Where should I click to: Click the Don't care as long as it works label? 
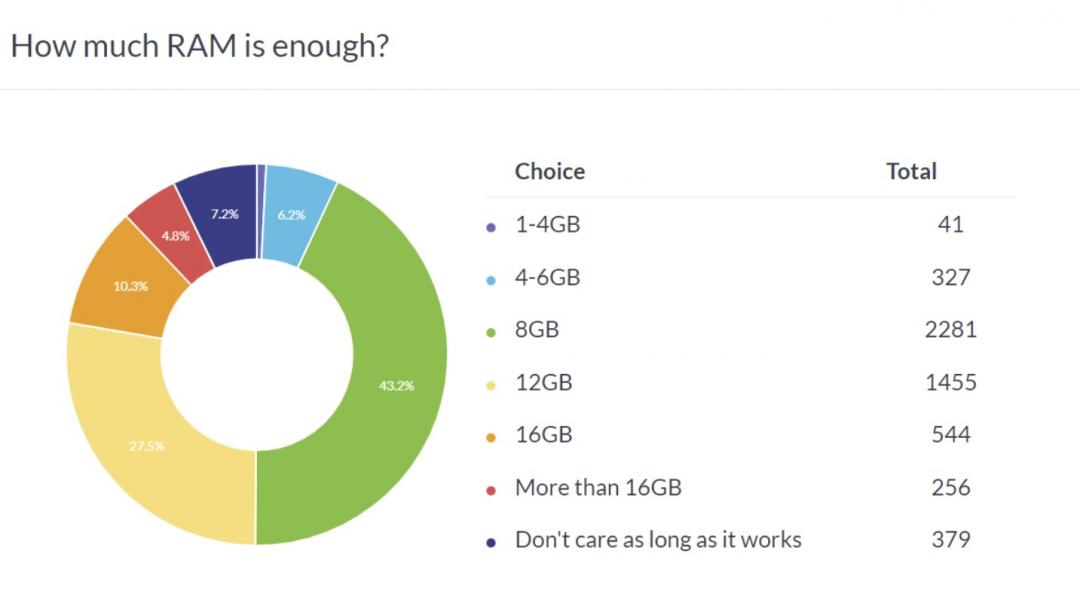(658, 540)
